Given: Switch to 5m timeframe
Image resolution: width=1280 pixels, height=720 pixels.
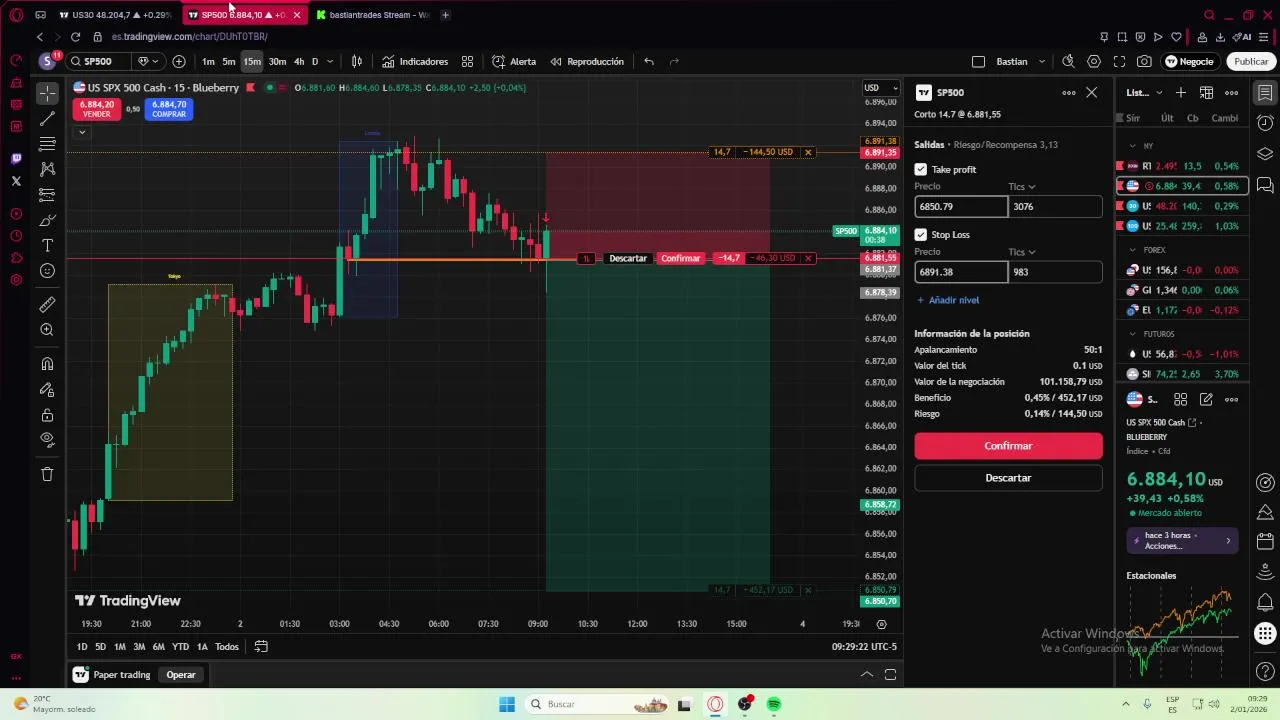Looking at the screenshot, I should pos(229,61).
